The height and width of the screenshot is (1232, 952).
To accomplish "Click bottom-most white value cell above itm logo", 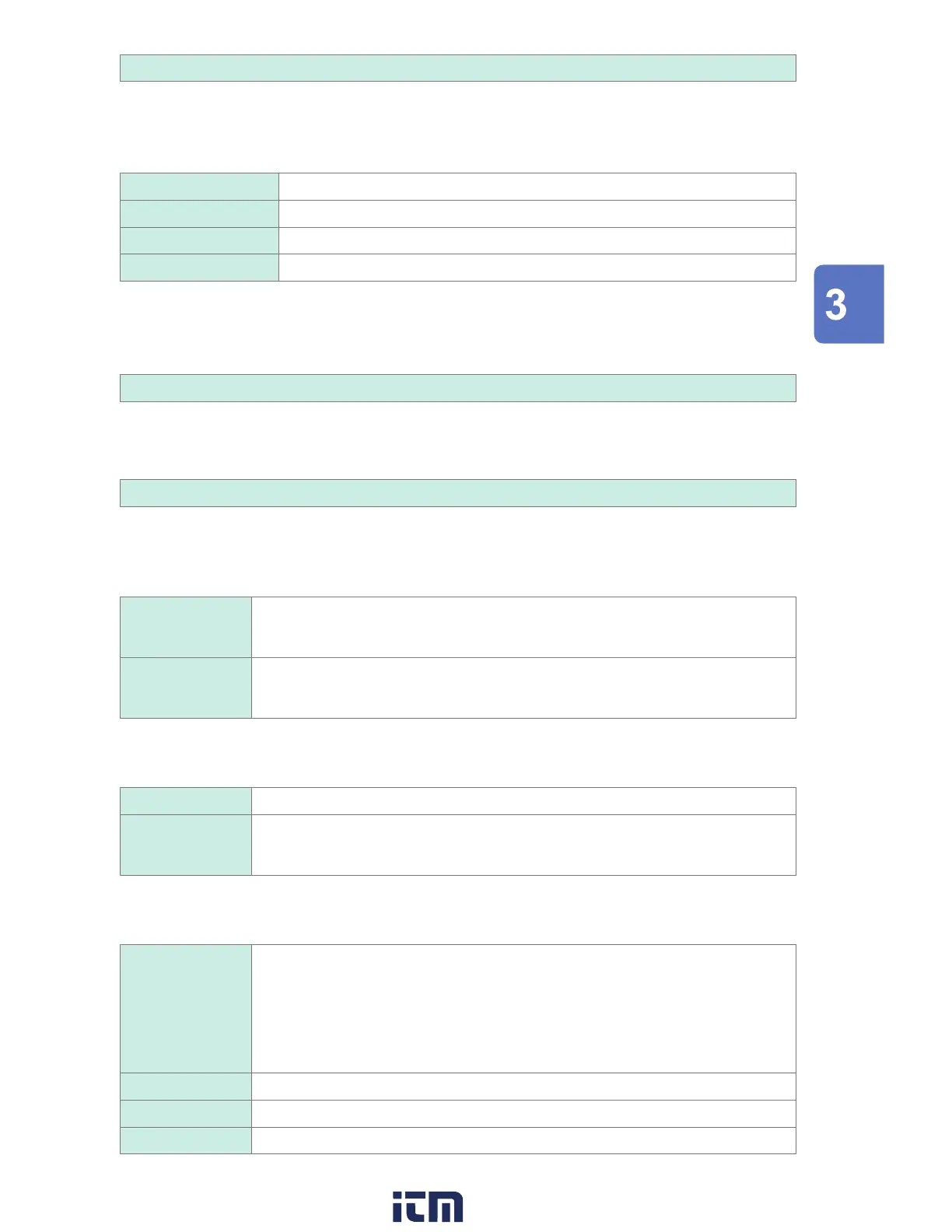I will 523,1140.
